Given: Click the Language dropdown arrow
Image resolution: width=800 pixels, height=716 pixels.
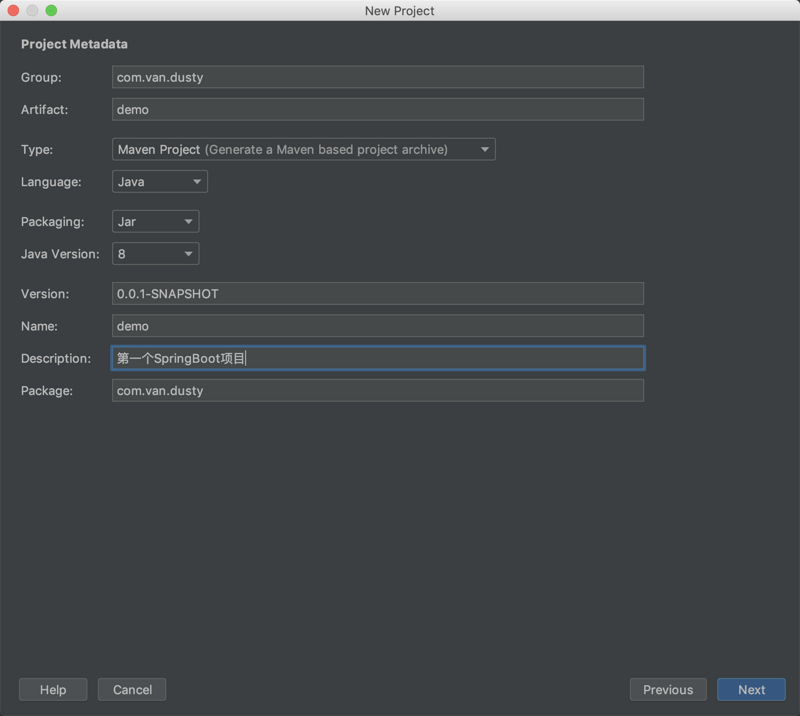Looking at the screenshot, I should [x=197, y=182].
